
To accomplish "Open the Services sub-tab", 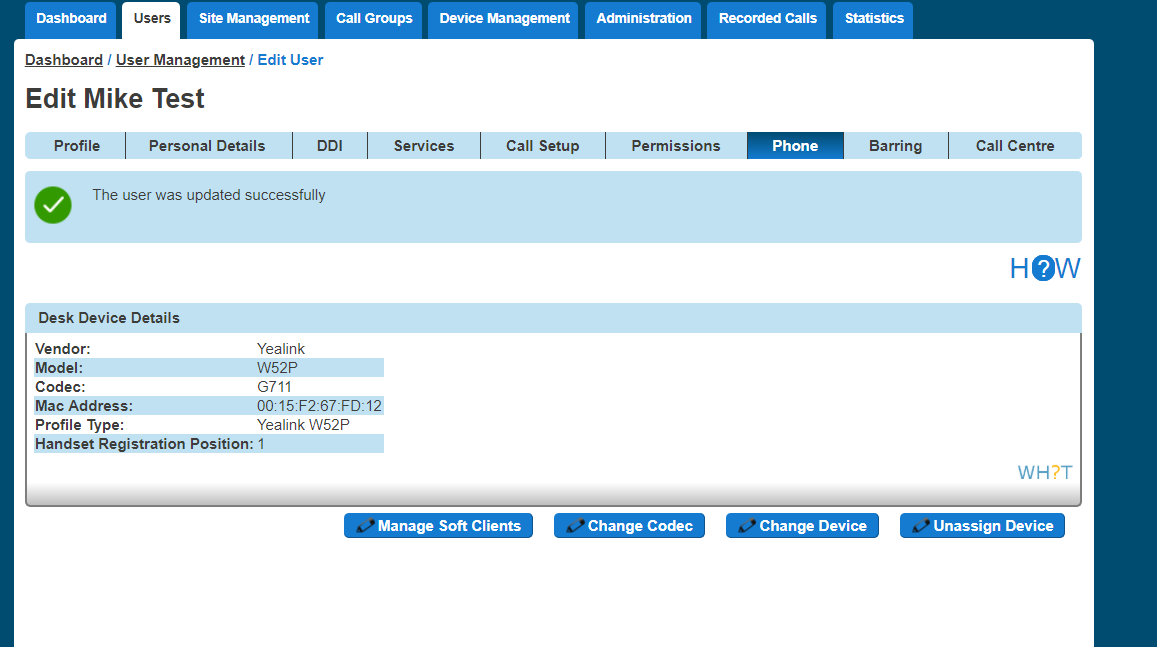I will [424, 146].
